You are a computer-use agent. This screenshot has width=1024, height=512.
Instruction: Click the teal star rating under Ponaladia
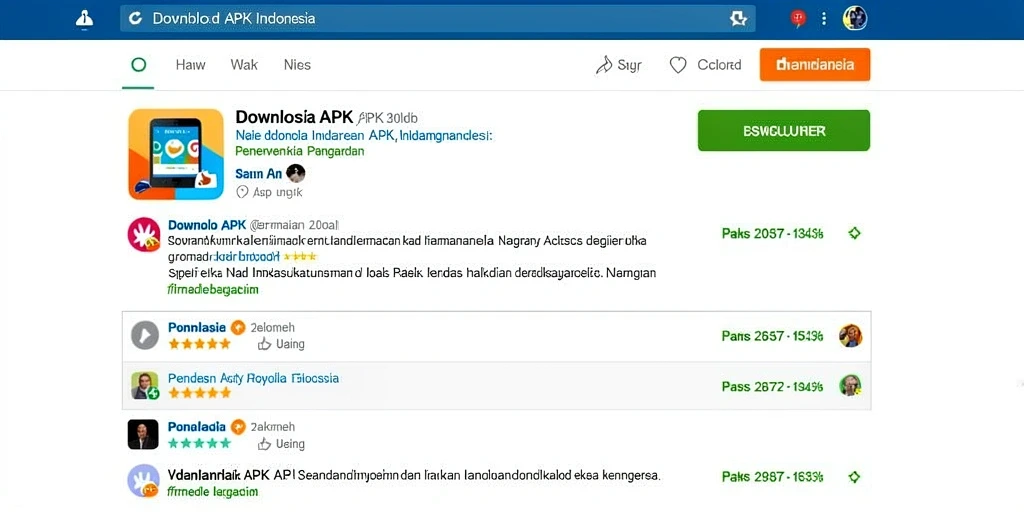(199, 443)
